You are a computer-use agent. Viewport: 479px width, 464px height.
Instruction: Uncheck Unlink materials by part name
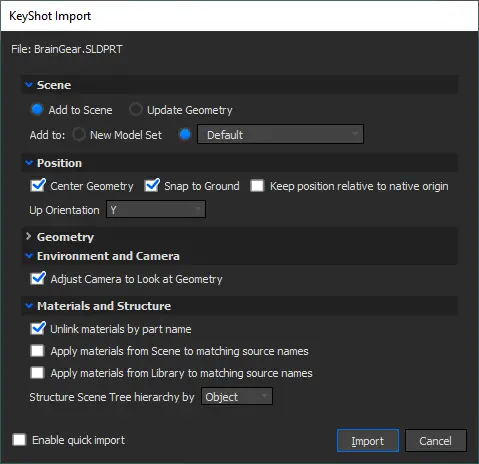click(x=38, y=329)
